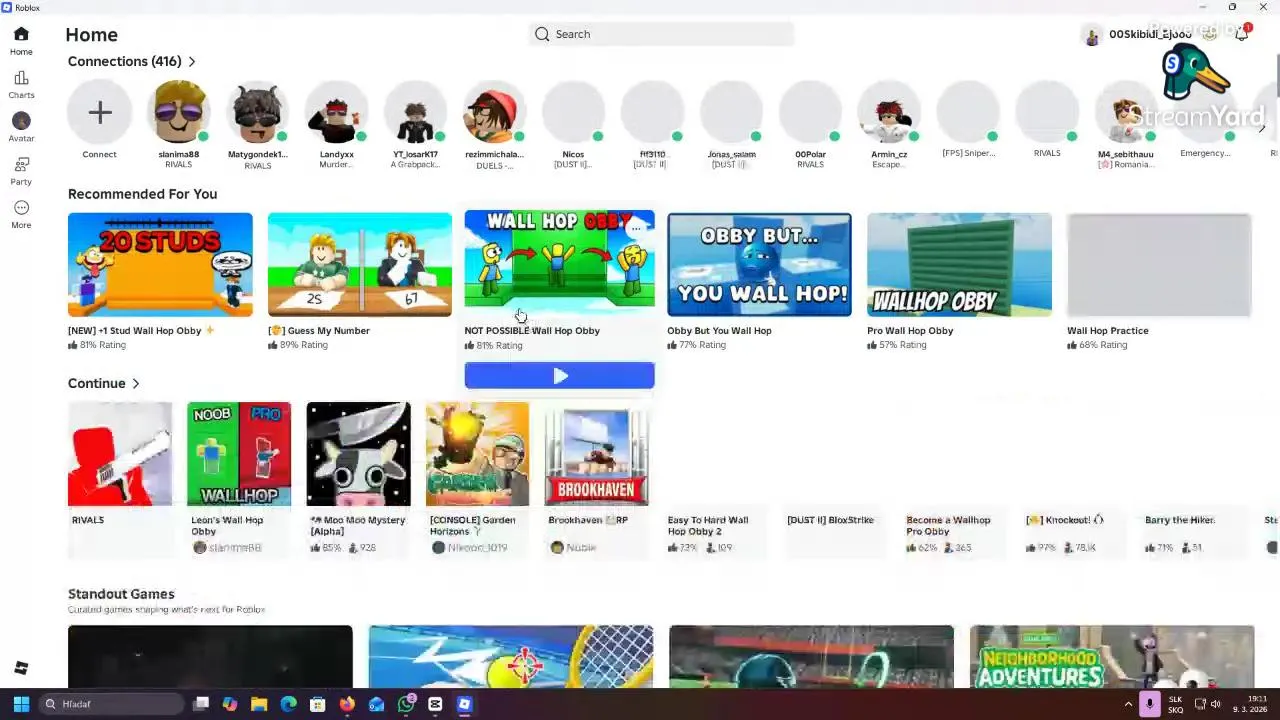
Task: Click the taskbar clock showing 19:13
Action: tap(1250, 704)
